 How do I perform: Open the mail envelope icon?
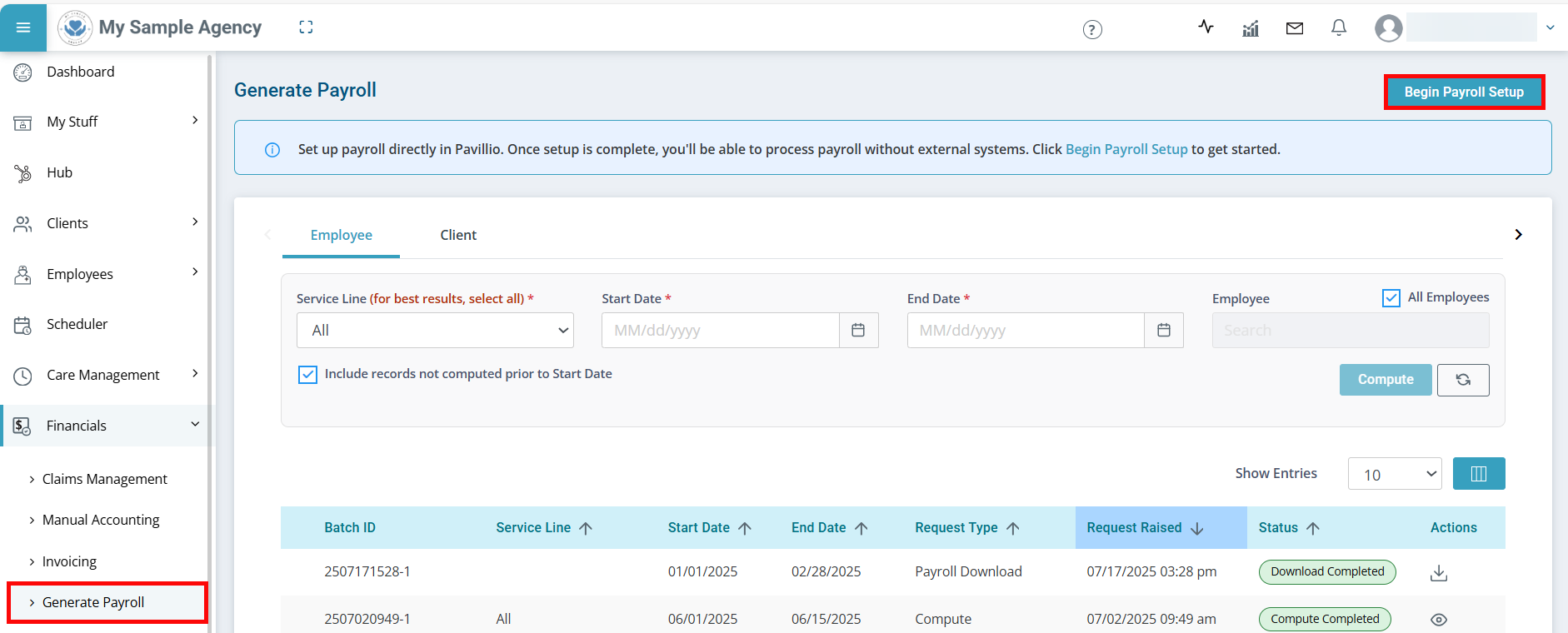[x=1294, y=28]
